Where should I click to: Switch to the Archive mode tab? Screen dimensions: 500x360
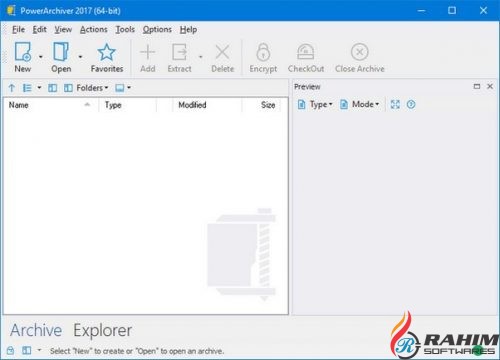(x=36, y=331)
